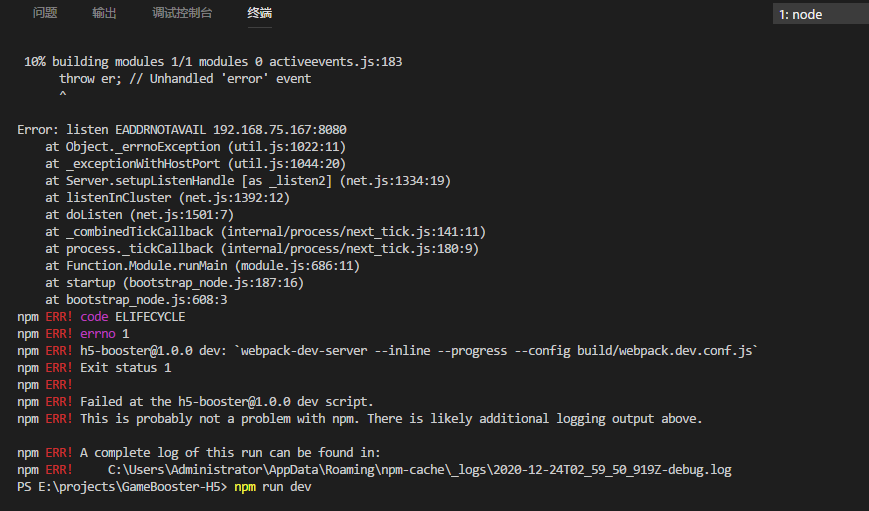
Task: Click net.js:1501:7 in doLisen line
Action: tap(182, 215)
